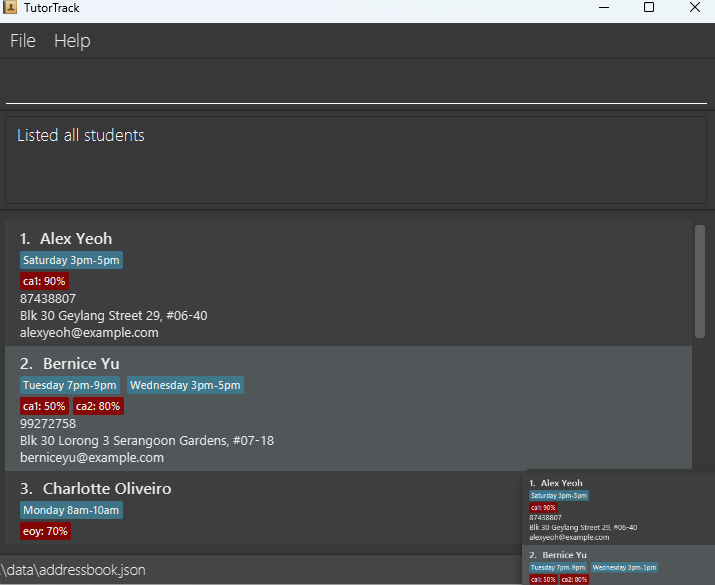Viewport: 715px width, 585px height.
Task: Click Alex Yeoh's ca1: 90% grade tag
Action: coord(44,281)
